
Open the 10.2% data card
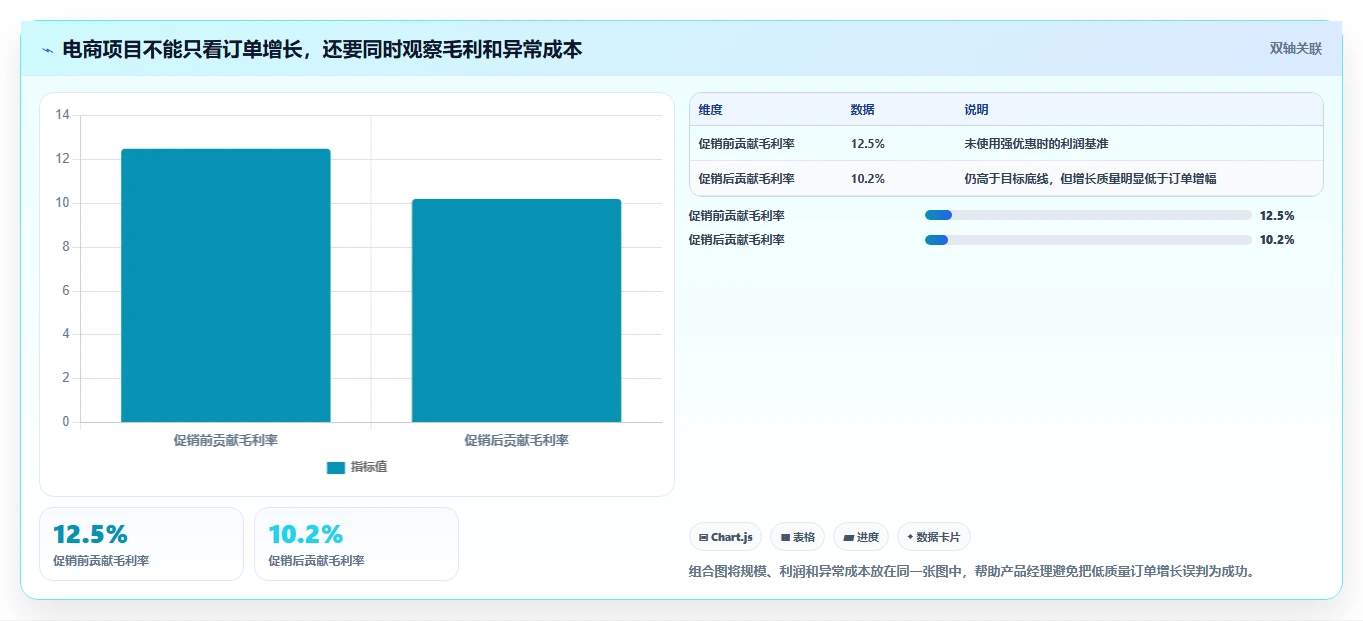pos(356,544)
